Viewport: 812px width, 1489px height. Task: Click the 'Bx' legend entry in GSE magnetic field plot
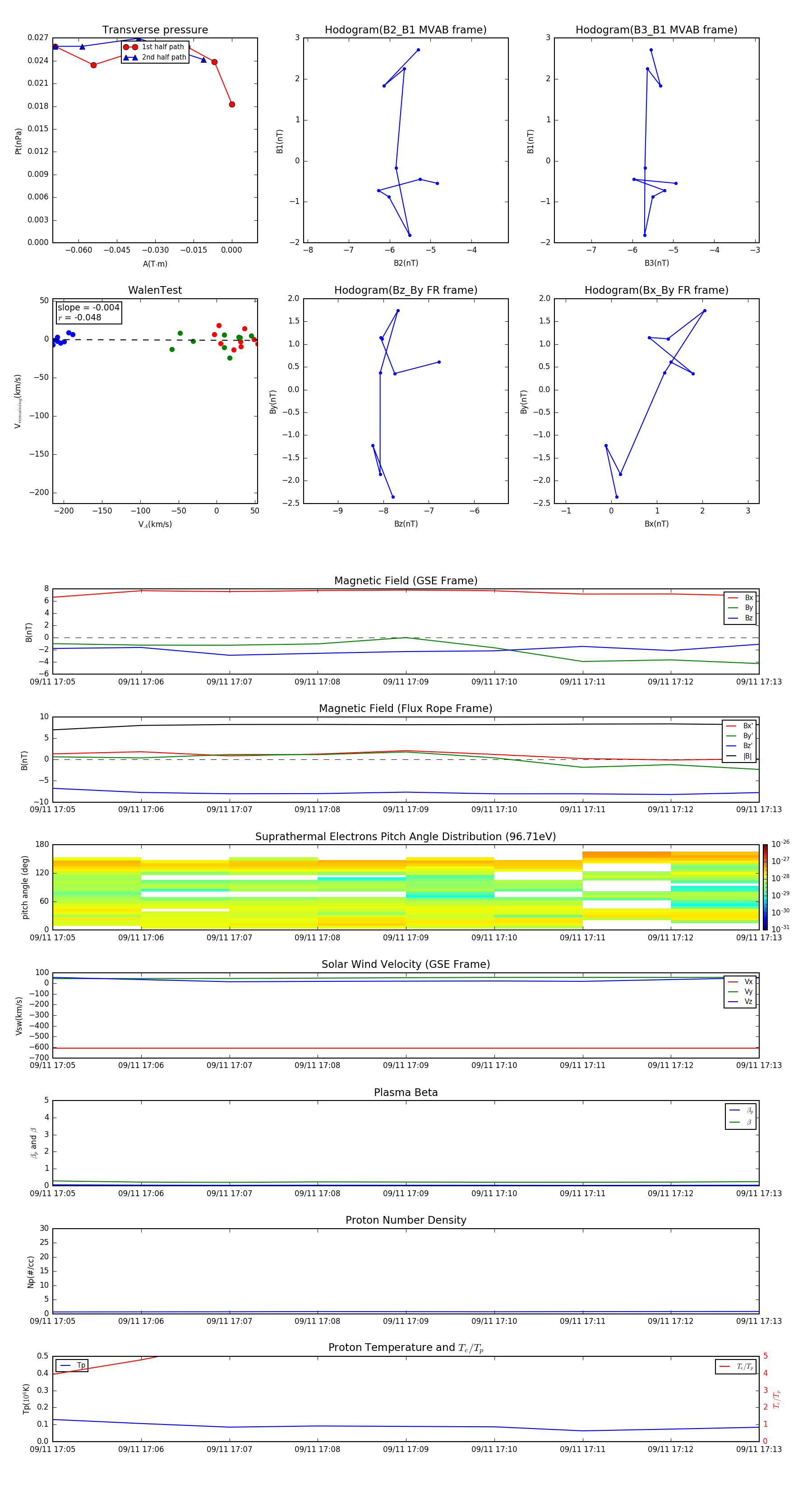click(740, 598)
